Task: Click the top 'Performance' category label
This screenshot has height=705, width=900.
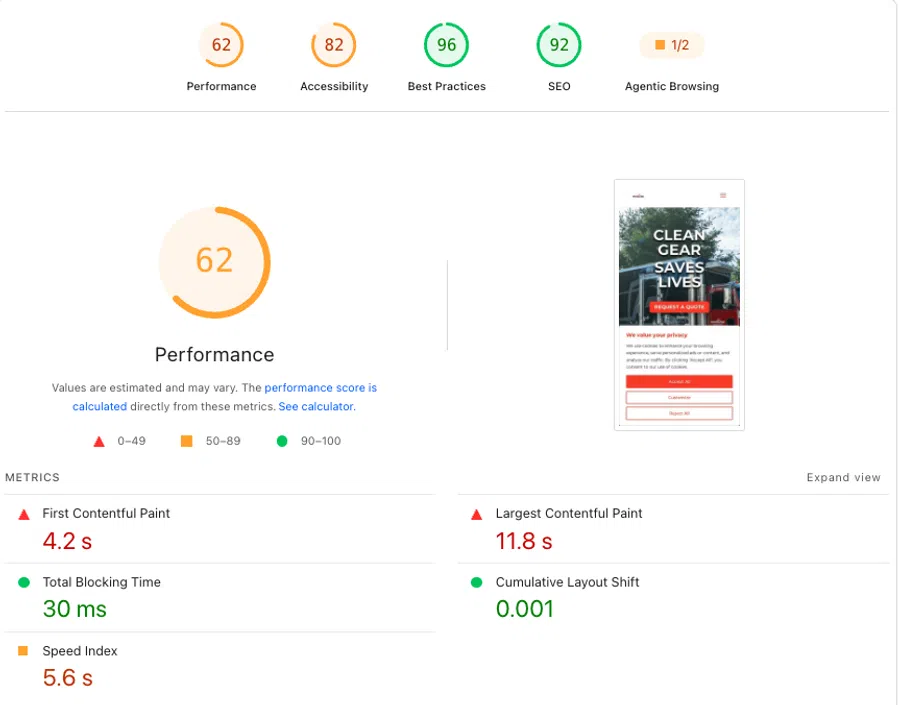Action: pyautogui.click(x=221, y=86)
